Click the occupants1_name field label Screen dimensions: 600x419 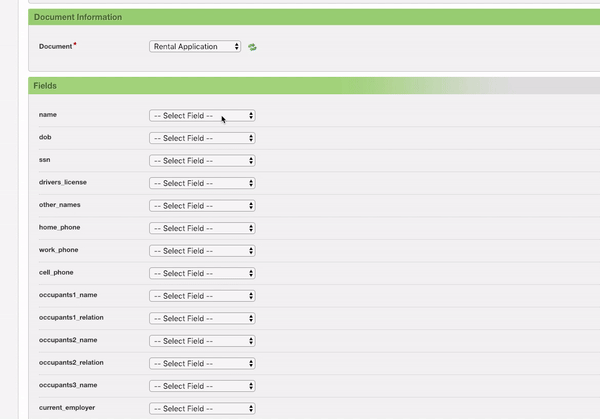click(x=68, y=295)
